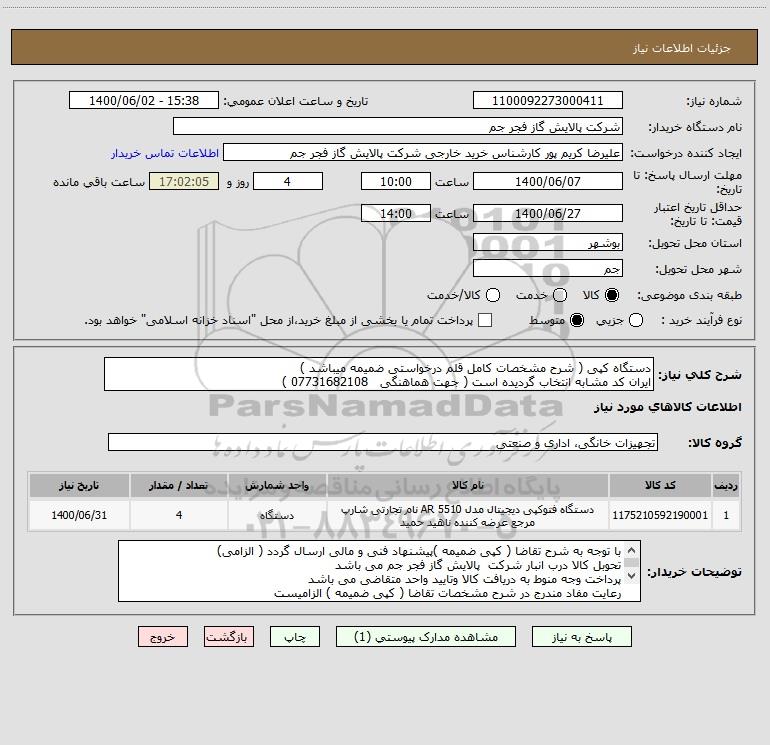Screen dimensions: 770x745
Task: Click the ردیف column header
Action: coord(726,485)
